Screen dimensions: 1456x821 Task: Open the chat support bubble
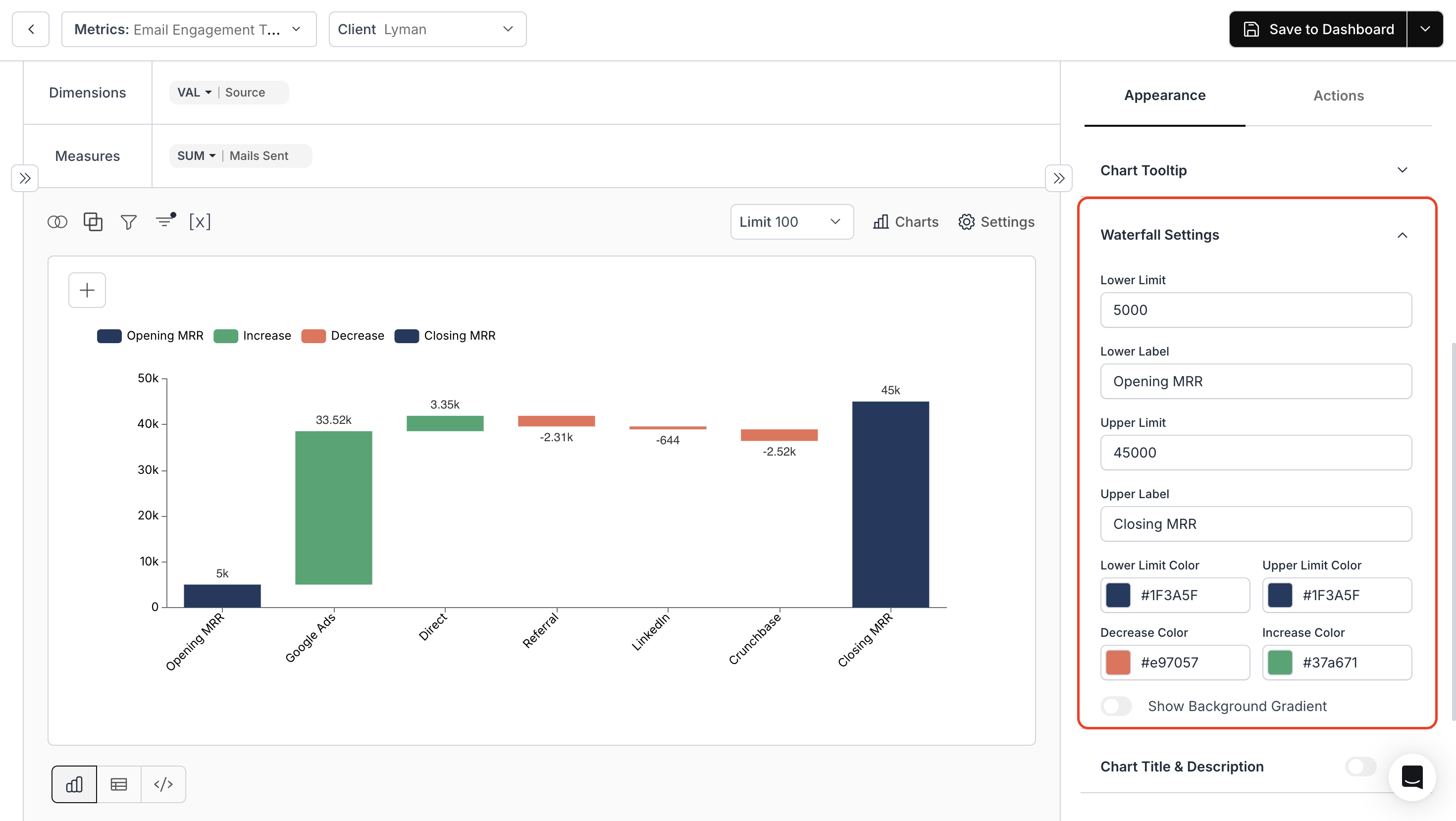[1412, 777]
